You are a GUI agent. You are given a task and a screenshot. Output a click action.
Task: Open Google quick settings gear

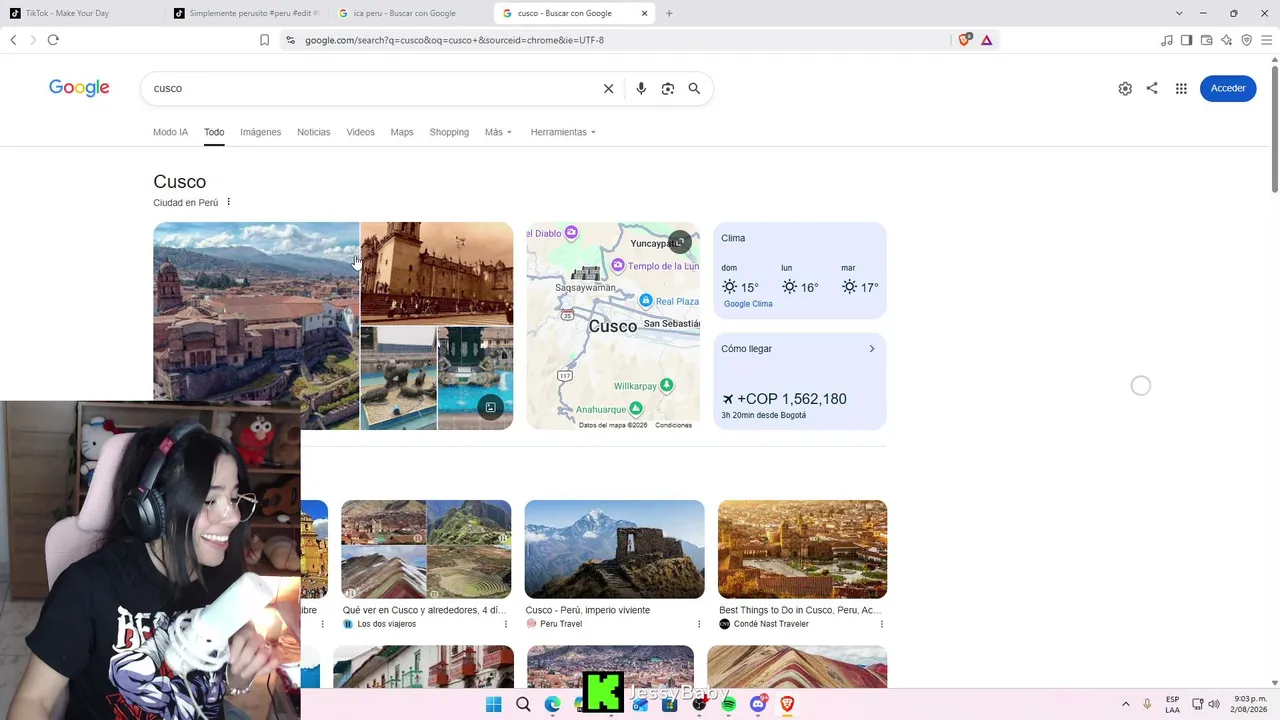[x=1125, y=89]
